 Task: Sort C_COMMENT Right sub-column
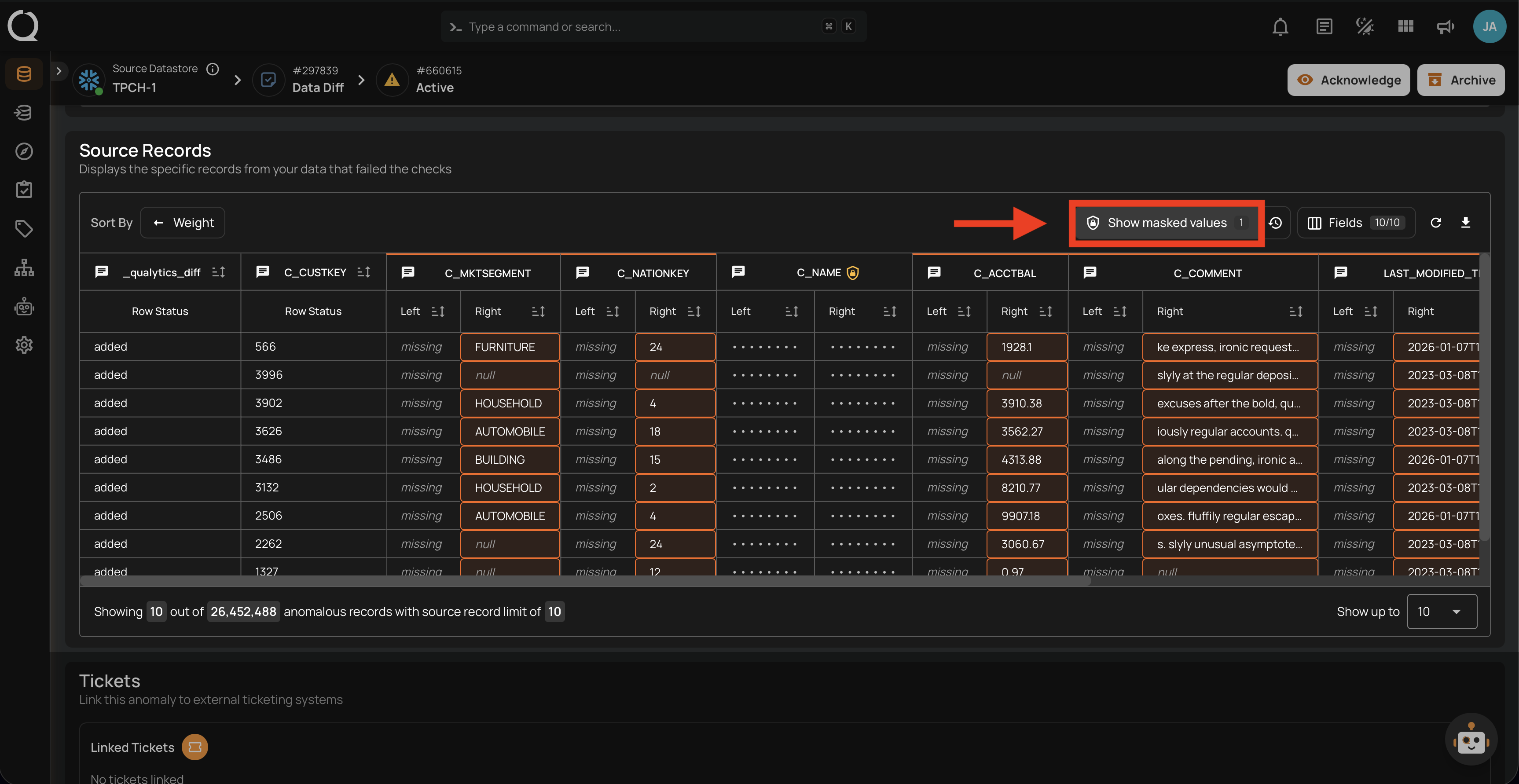coord(1295,311)
